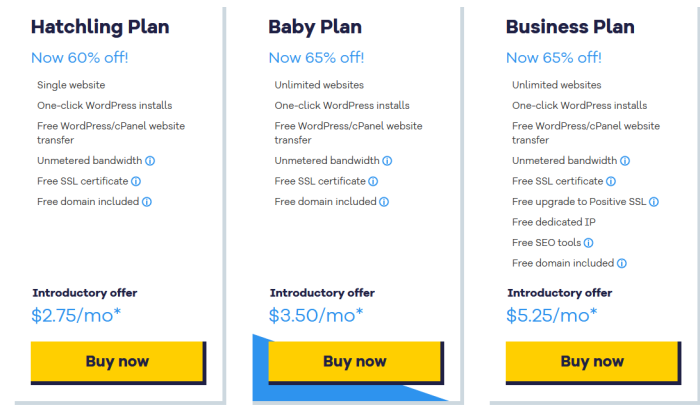The width and height of the screenshot is (700, 420).
Task: Show info for Business Plan Free SSL certificate
Action: pyautogui.click(x=611, y=181)
